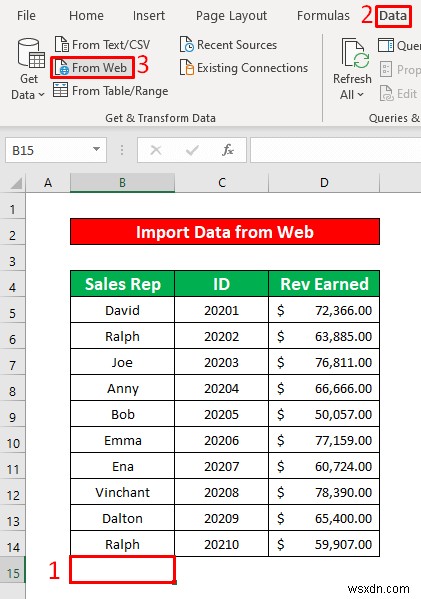Click inside the formula bar input
The width and height of the screenshot is (421, 599).
click(x=335, y=150)
